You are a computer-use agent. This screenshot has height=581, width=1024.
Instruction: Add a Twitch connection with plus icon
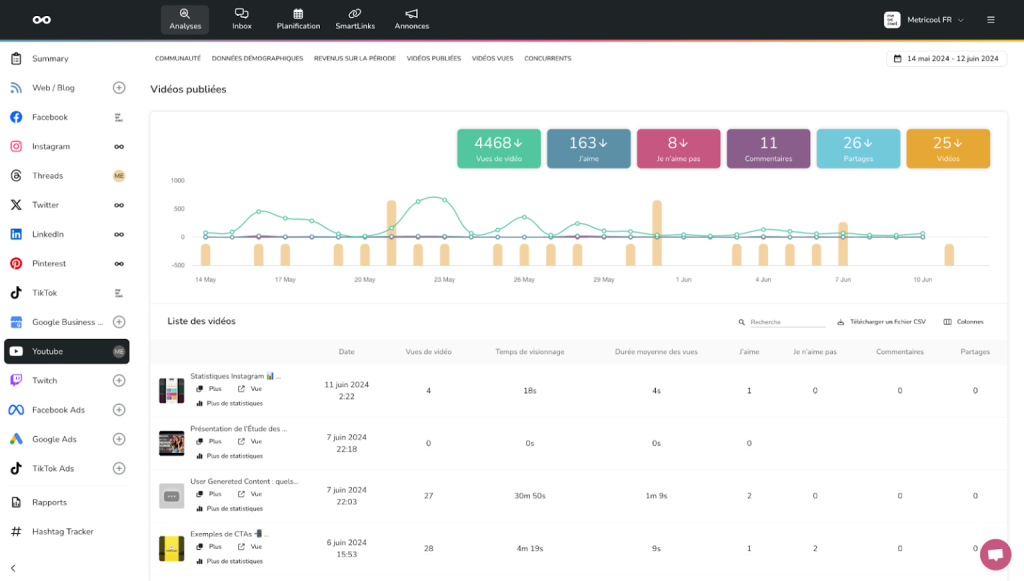[x=119, y=381]
